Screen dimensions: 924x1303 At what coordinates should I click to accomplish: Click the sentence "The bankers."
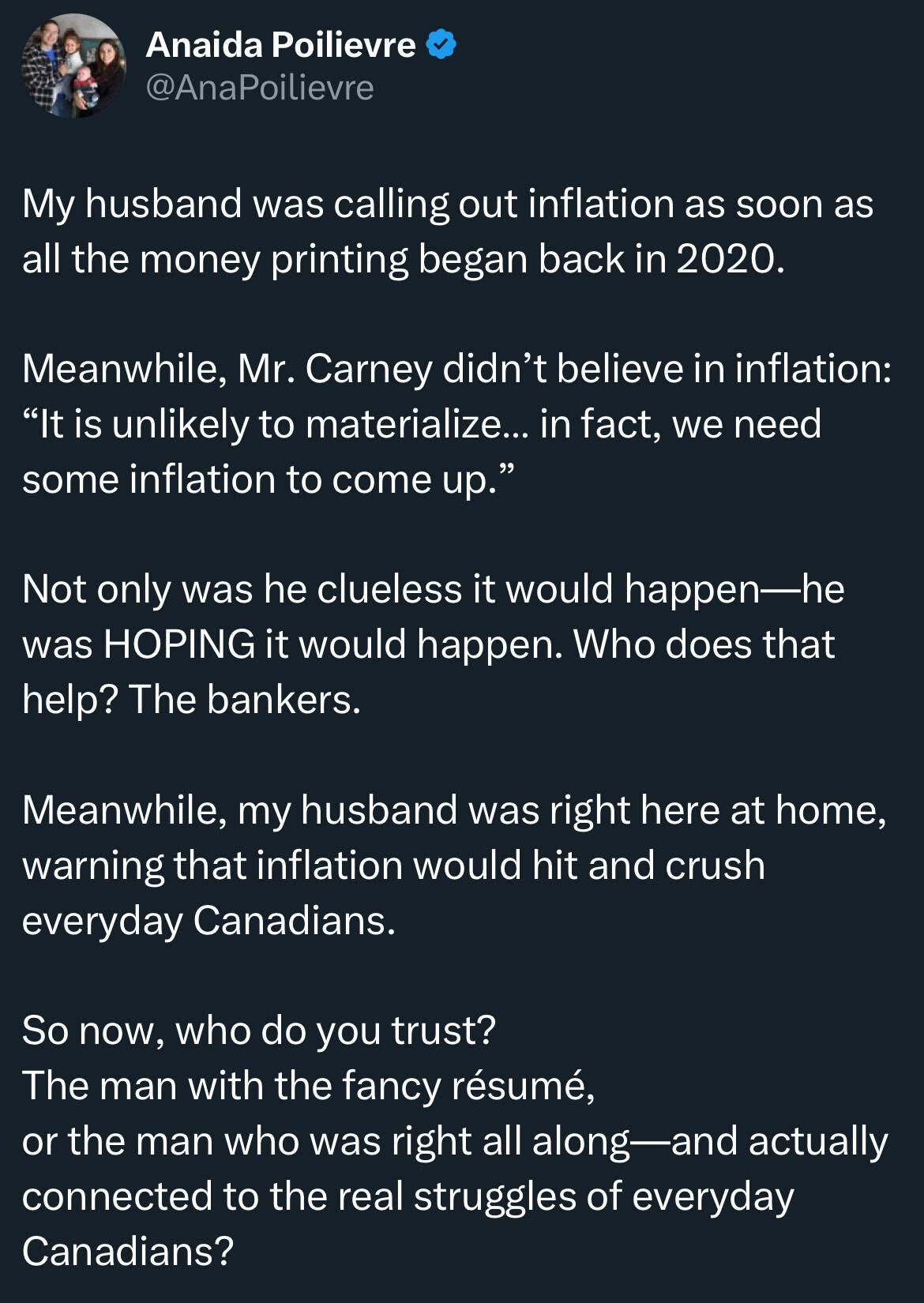click(x=244, y=700)
